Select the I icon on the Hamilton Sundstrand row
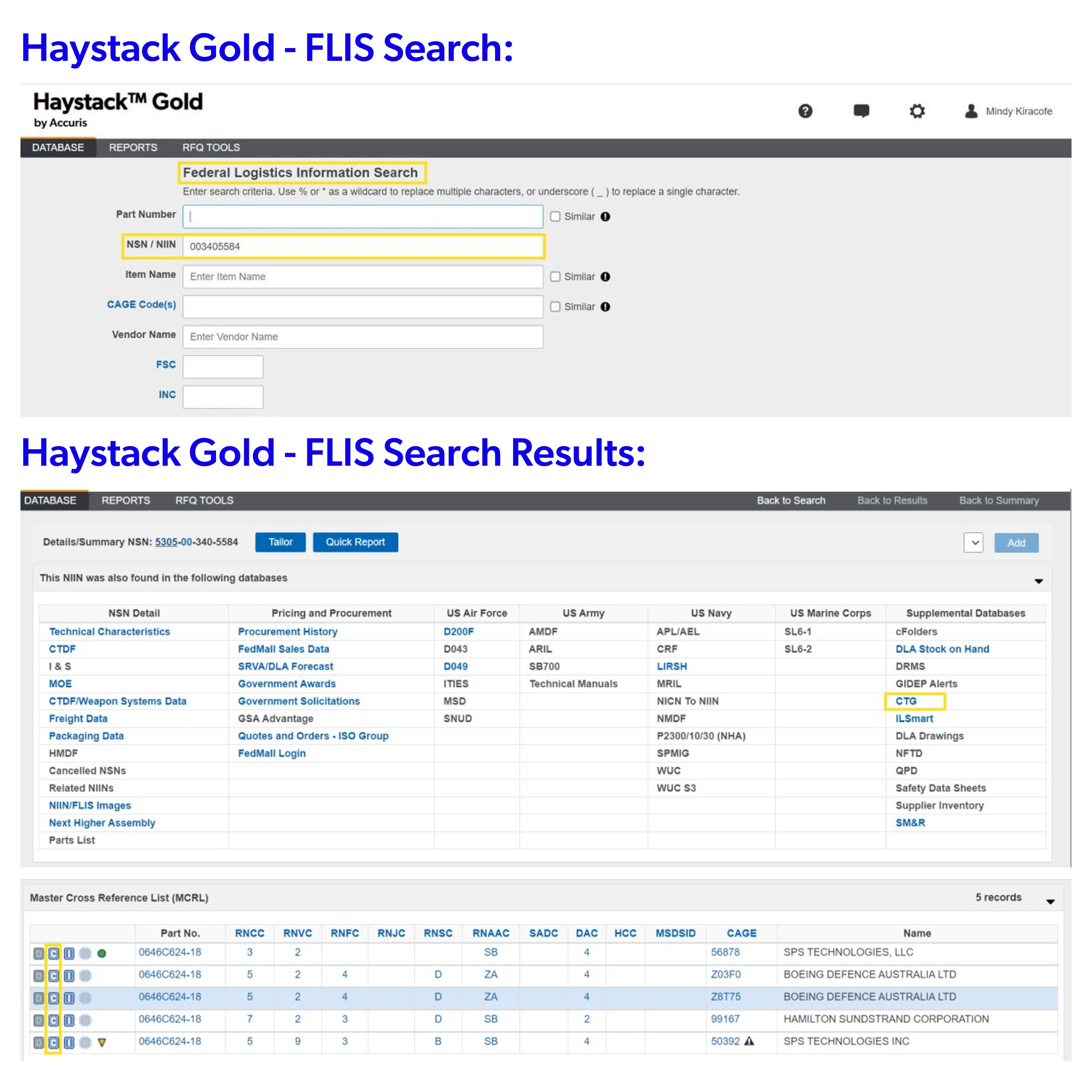Viewport: 1092px width, 1092px height. point(69,1019)
